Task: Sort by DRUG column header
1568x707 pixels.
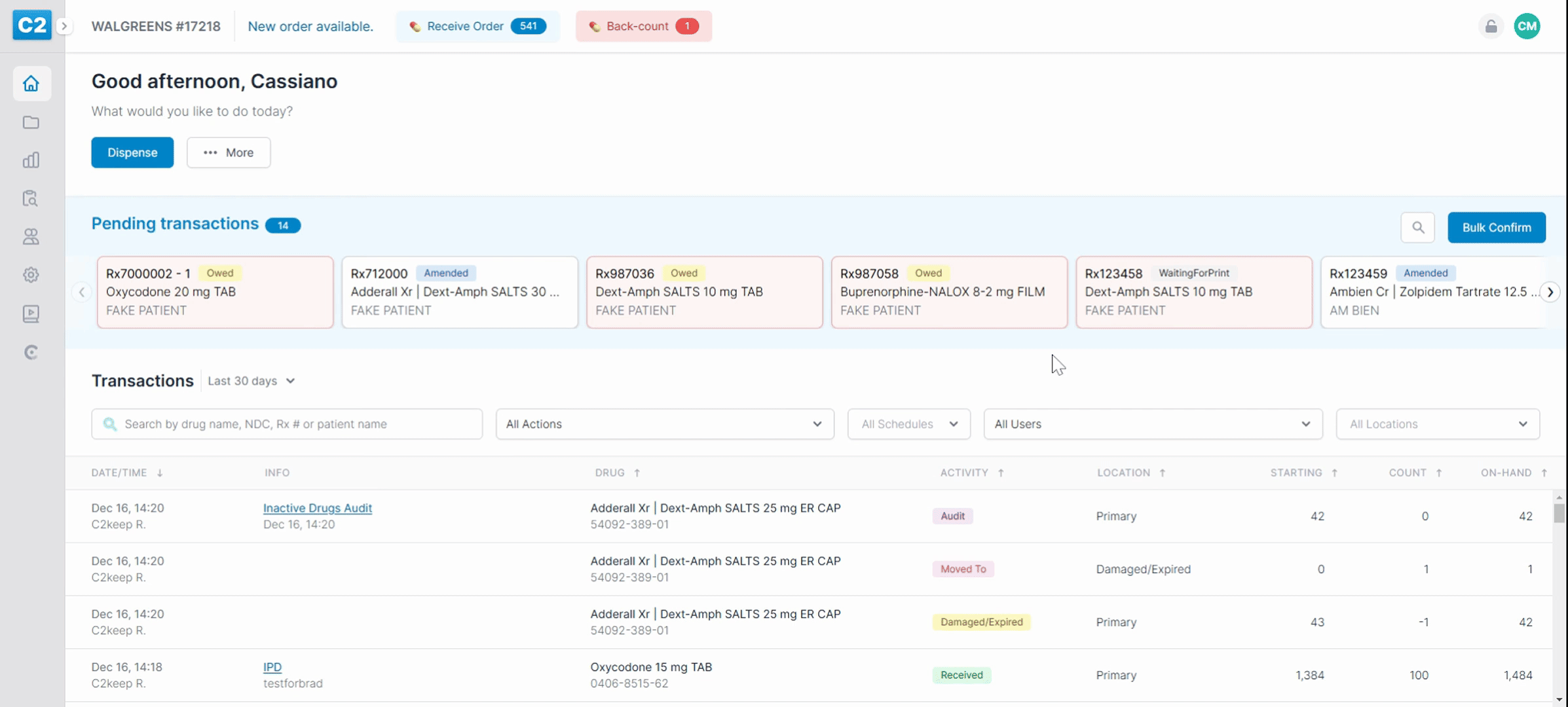Action: point(618,473)
